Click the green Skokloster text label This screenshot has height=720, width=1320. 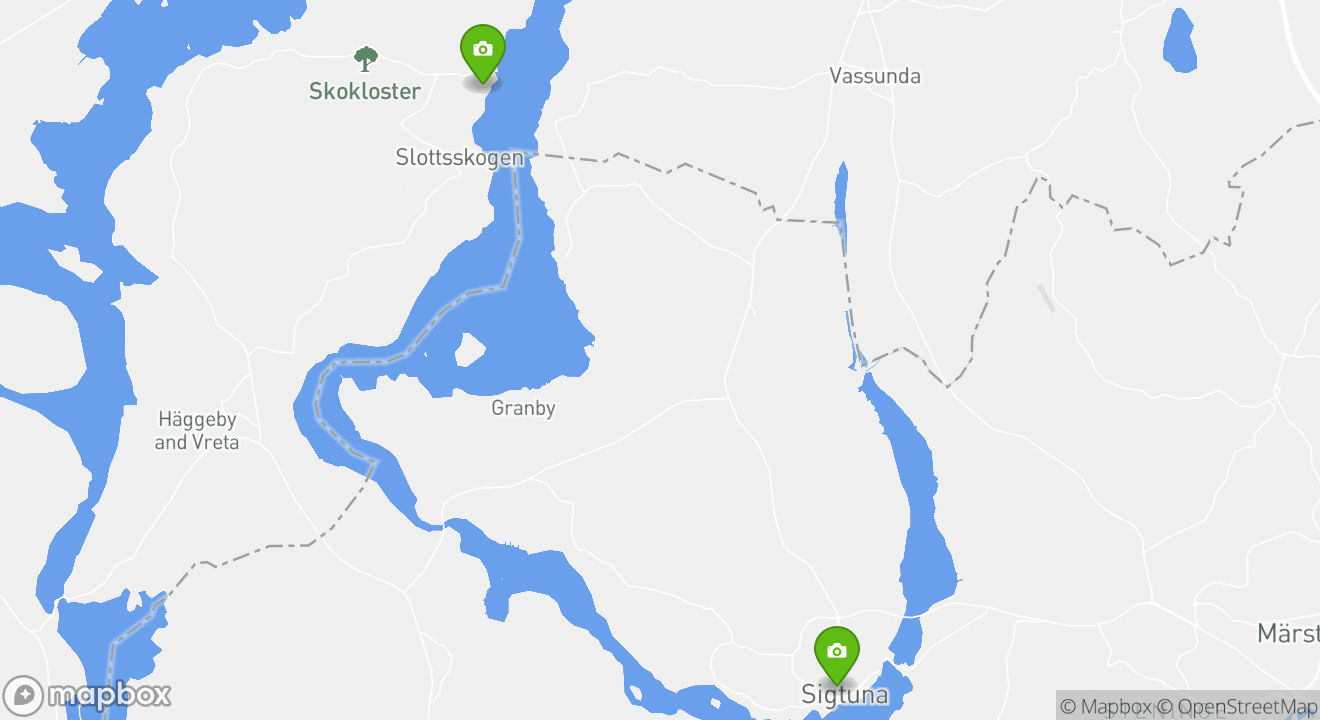[364, 91]
